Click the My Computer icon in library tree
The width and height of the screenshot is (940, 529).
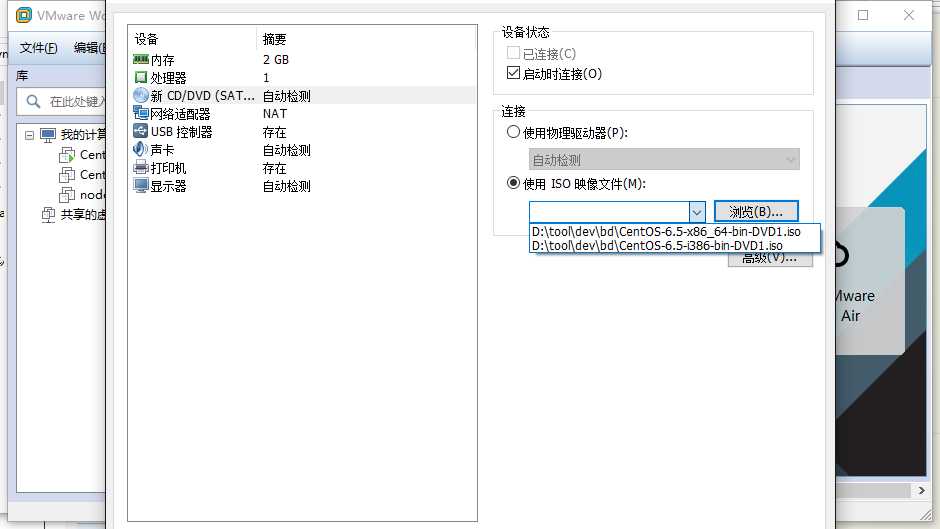click(48, 135)
